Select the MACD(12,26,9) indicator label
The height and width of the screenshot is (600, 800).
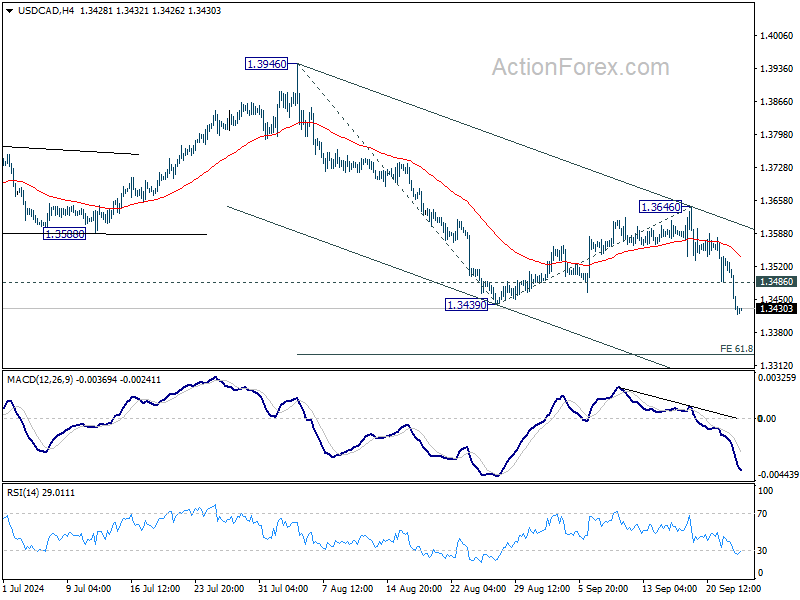(x=40, y=380)
